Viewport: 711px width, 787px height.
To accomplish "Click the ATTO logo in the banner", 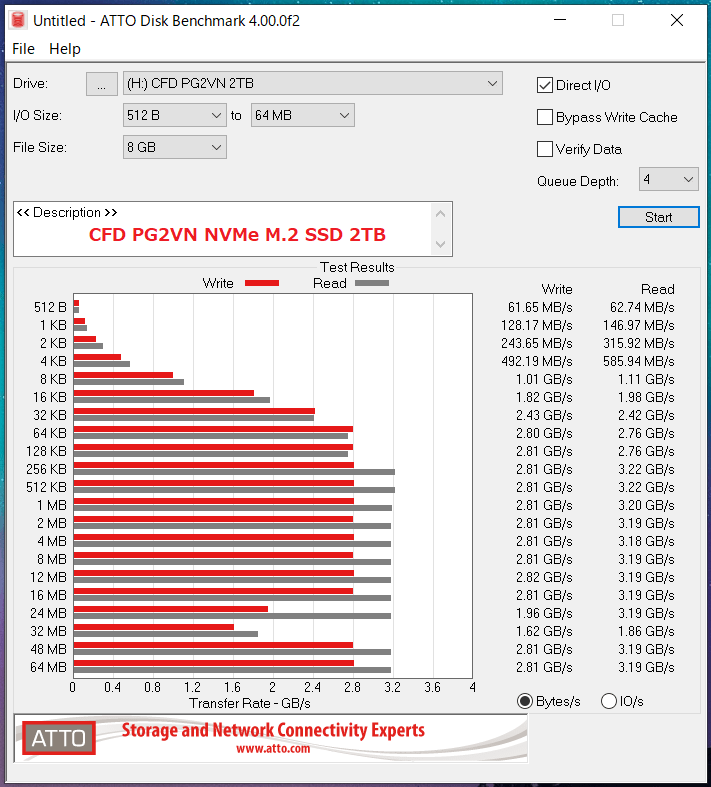I will [59, 738].
